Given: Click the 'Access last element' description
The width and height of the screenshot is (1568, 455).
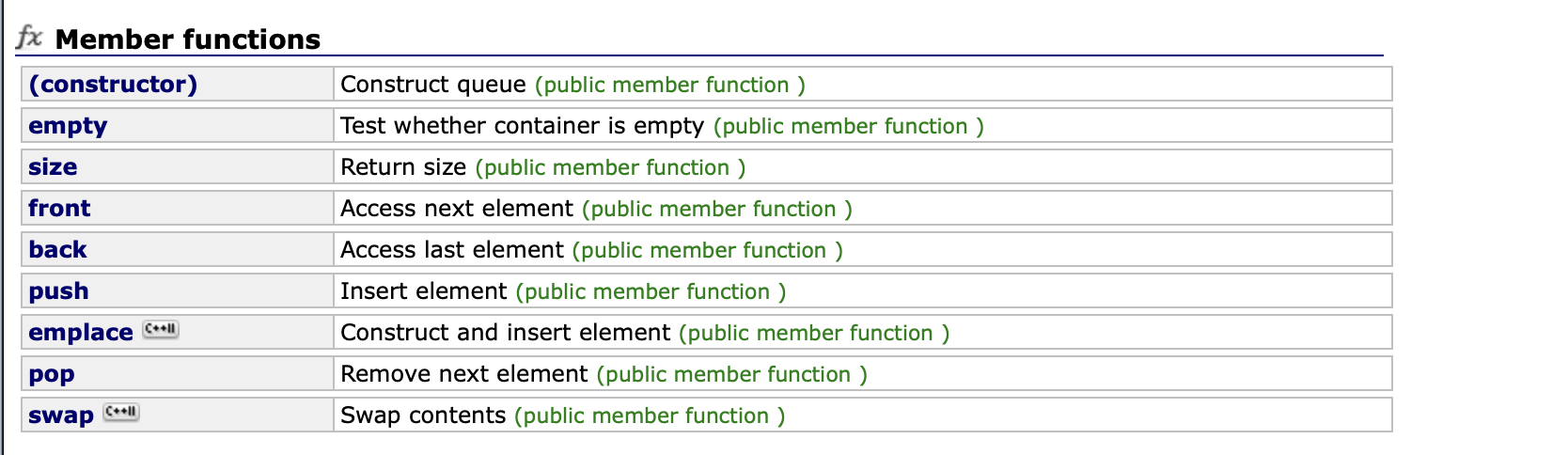Looking at the screenshot, I should click(x=452, y=250).
